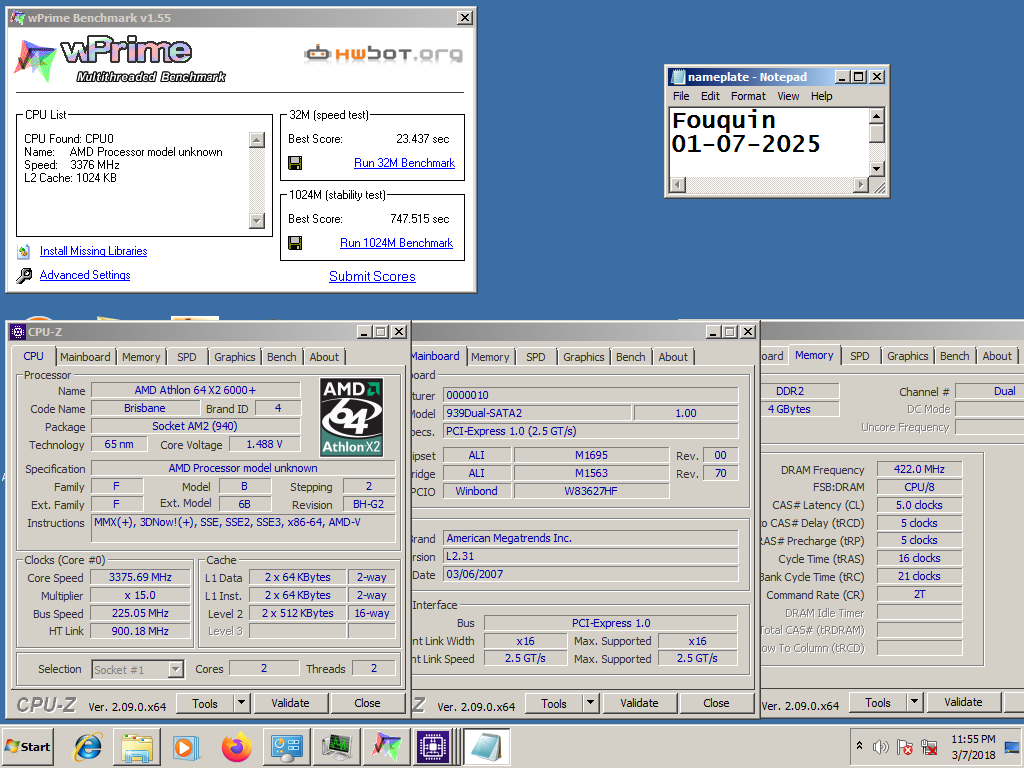Click Close in the Mainboard CPU-Z window

click(x=716, y=703)
